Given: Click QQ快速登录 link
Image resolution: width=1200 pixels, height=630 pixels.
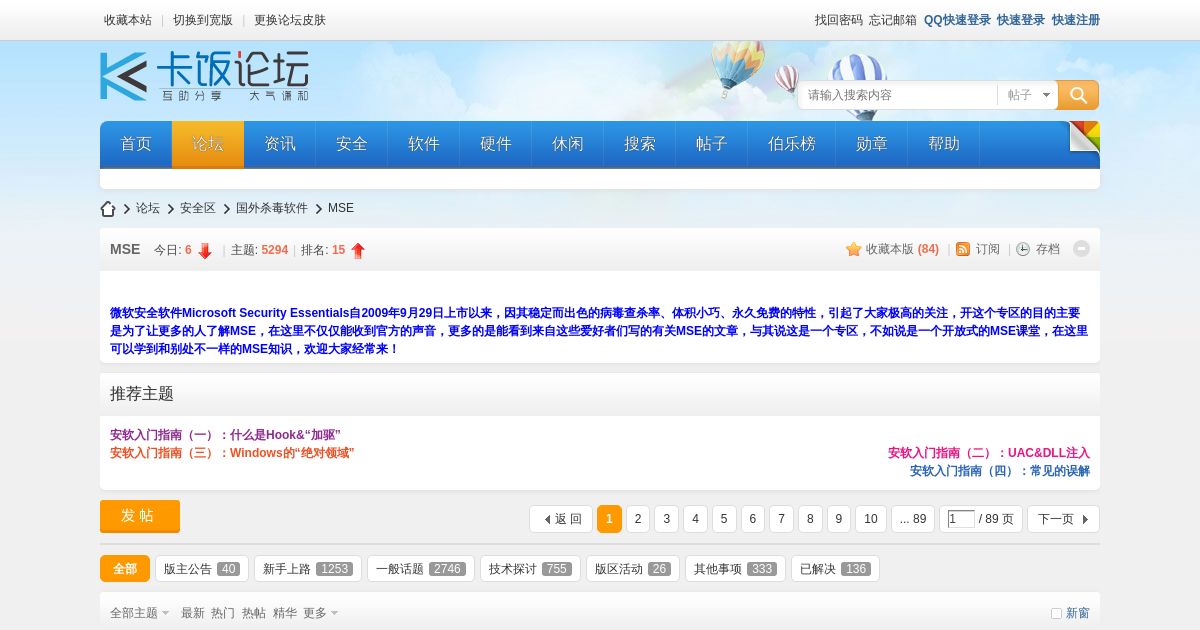Looking at the screenshot, I should tap(957, 20).
